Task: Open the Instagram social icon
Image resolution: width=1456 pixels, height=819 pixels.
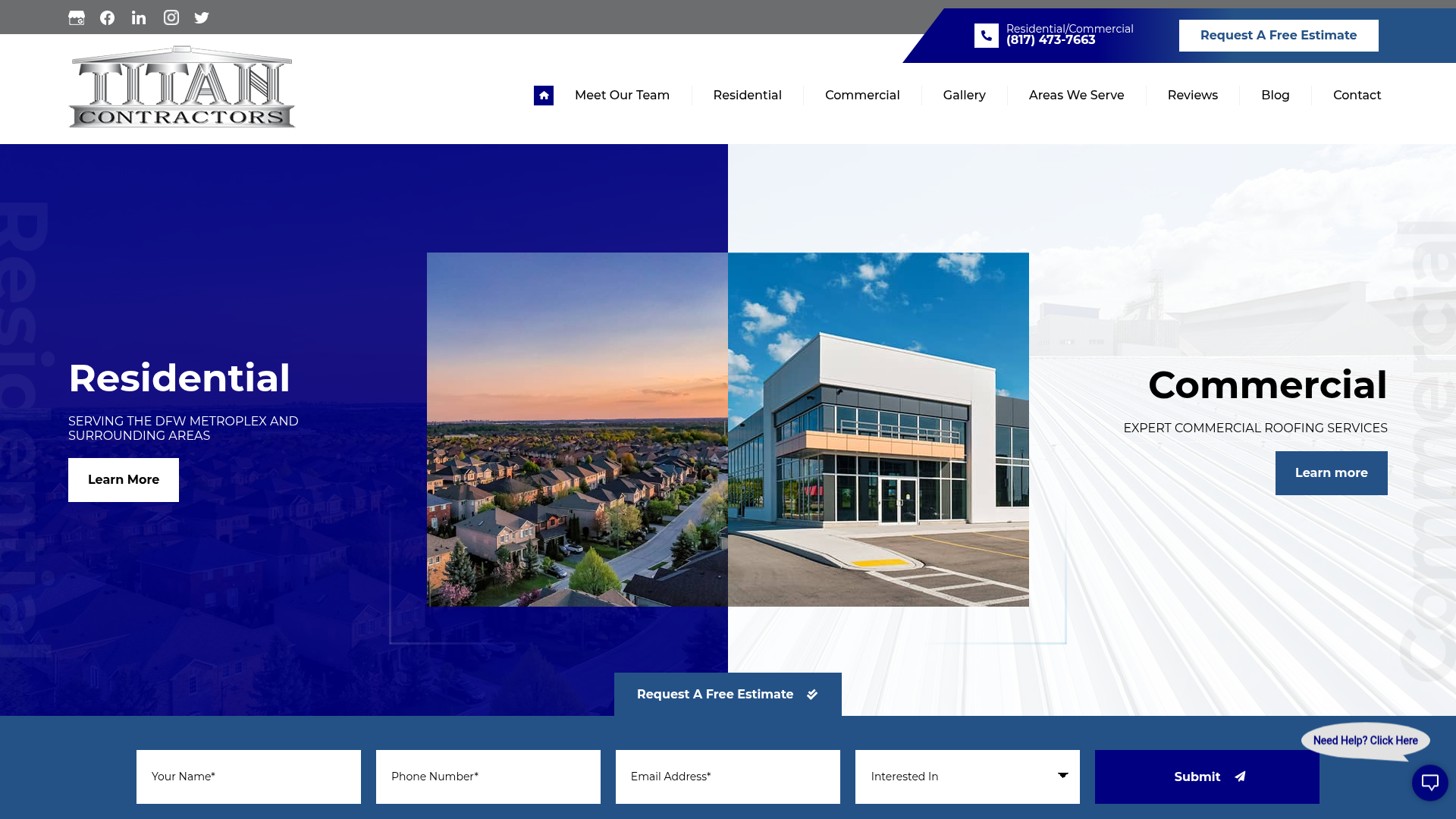Action: 171,17
